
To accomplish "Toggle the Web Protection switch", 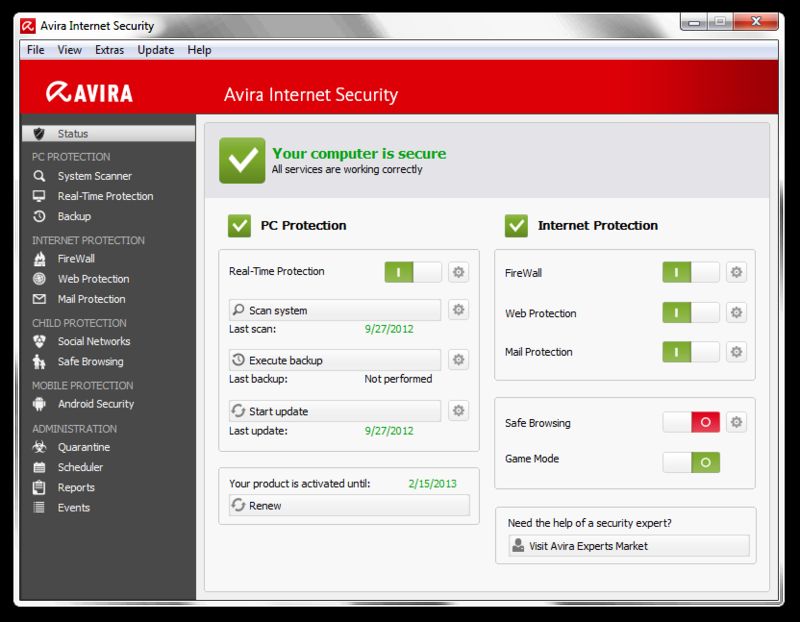I will tap(691, 312).
